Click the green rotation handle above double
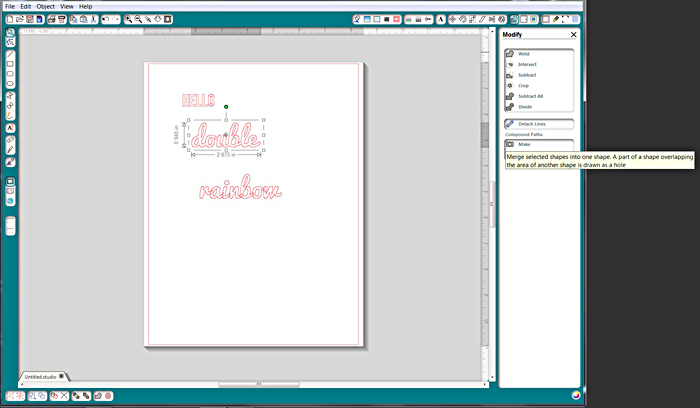This screenshot has width=700, height=408. 226,107
